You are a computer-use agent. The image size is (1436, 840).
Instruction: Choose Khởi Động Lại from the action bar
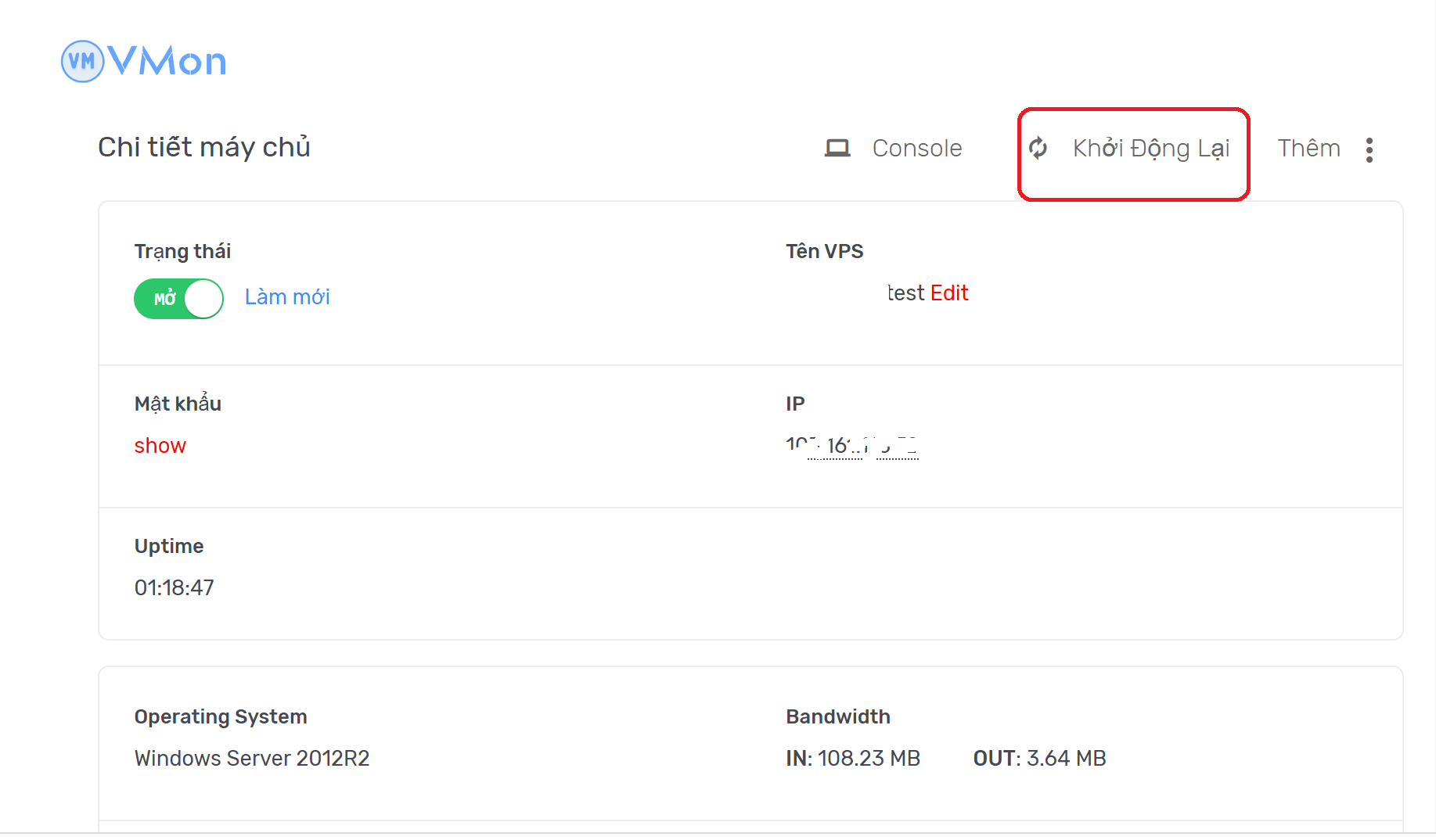(x=1150, y=149)
